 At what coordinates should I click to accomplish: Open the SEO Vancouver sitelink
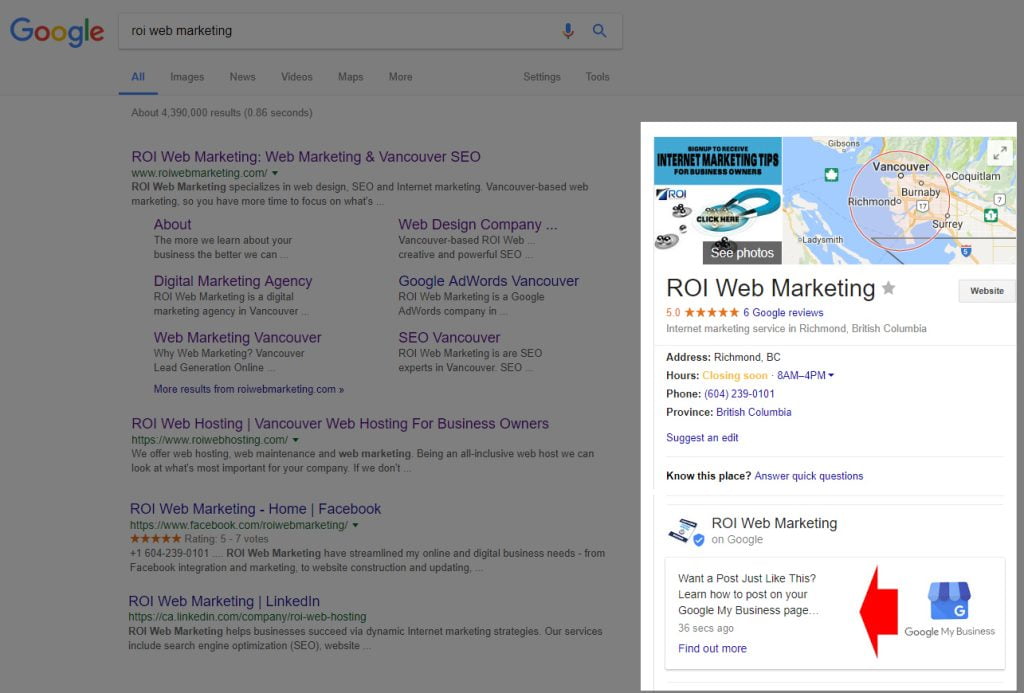click(449, 338)
